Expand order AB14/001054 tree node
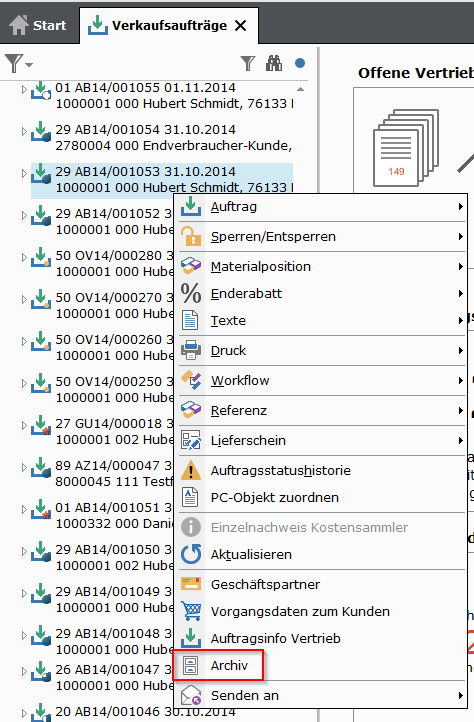This screenshot has width=474, height=722. [x=24, y=132]
